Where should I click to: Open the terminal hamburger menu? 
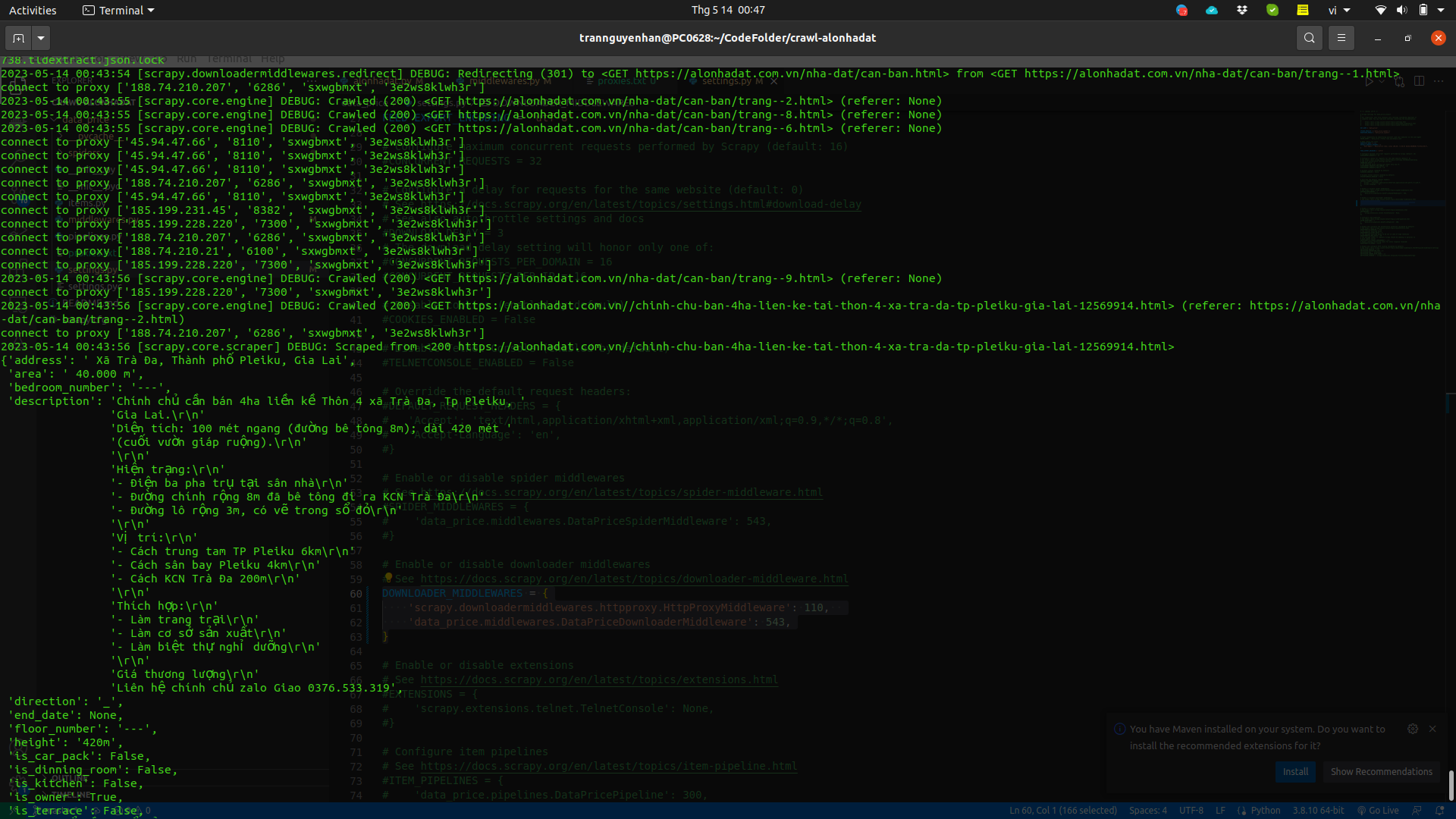click(x=1341, y=38)
